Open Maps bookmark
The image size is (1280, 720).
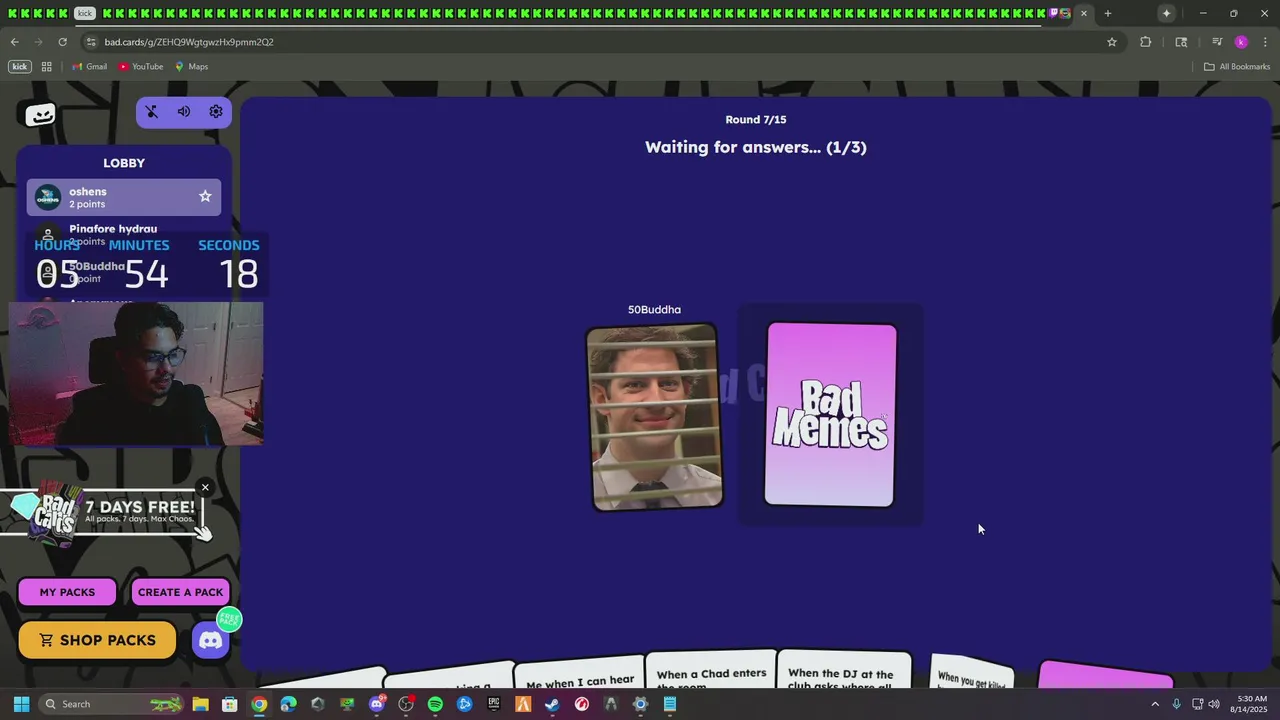(191, 67)
